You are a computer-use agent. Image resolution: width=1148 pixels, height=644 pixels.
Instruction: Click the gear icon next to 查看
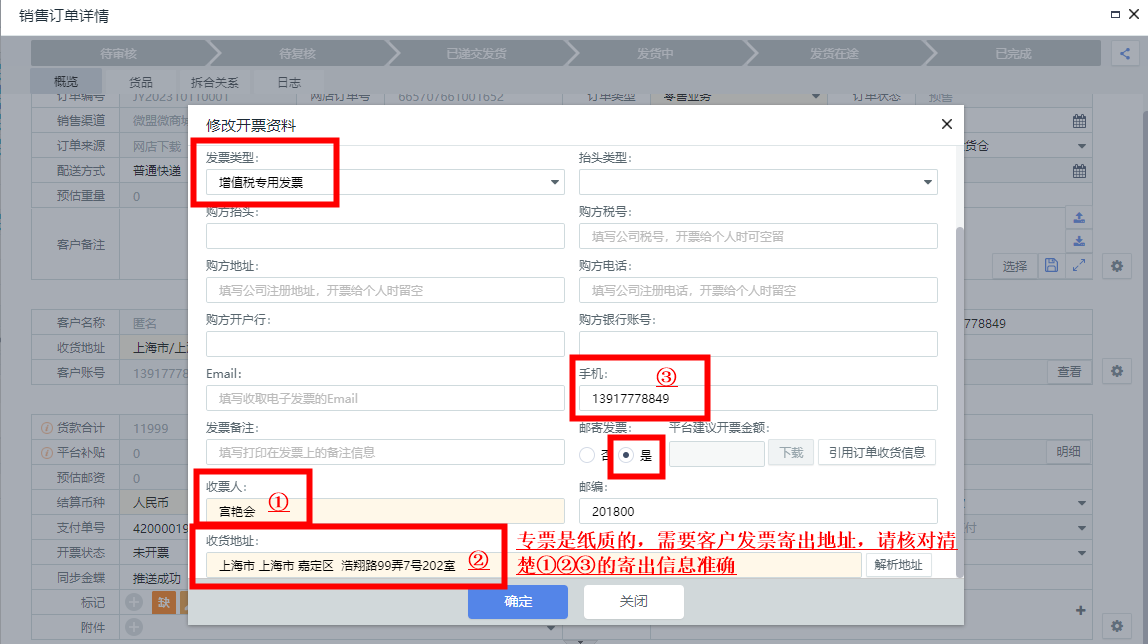click(1117, 371)
